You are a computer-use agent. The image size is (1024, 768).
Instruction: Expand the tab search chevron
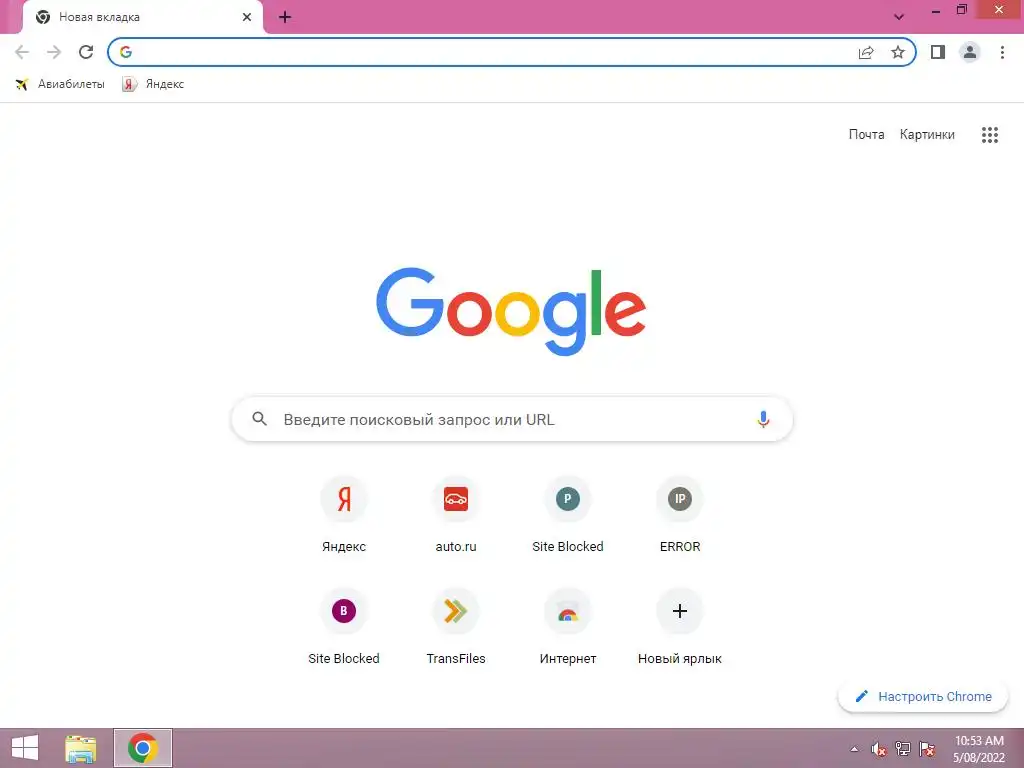tap(899, 17)
